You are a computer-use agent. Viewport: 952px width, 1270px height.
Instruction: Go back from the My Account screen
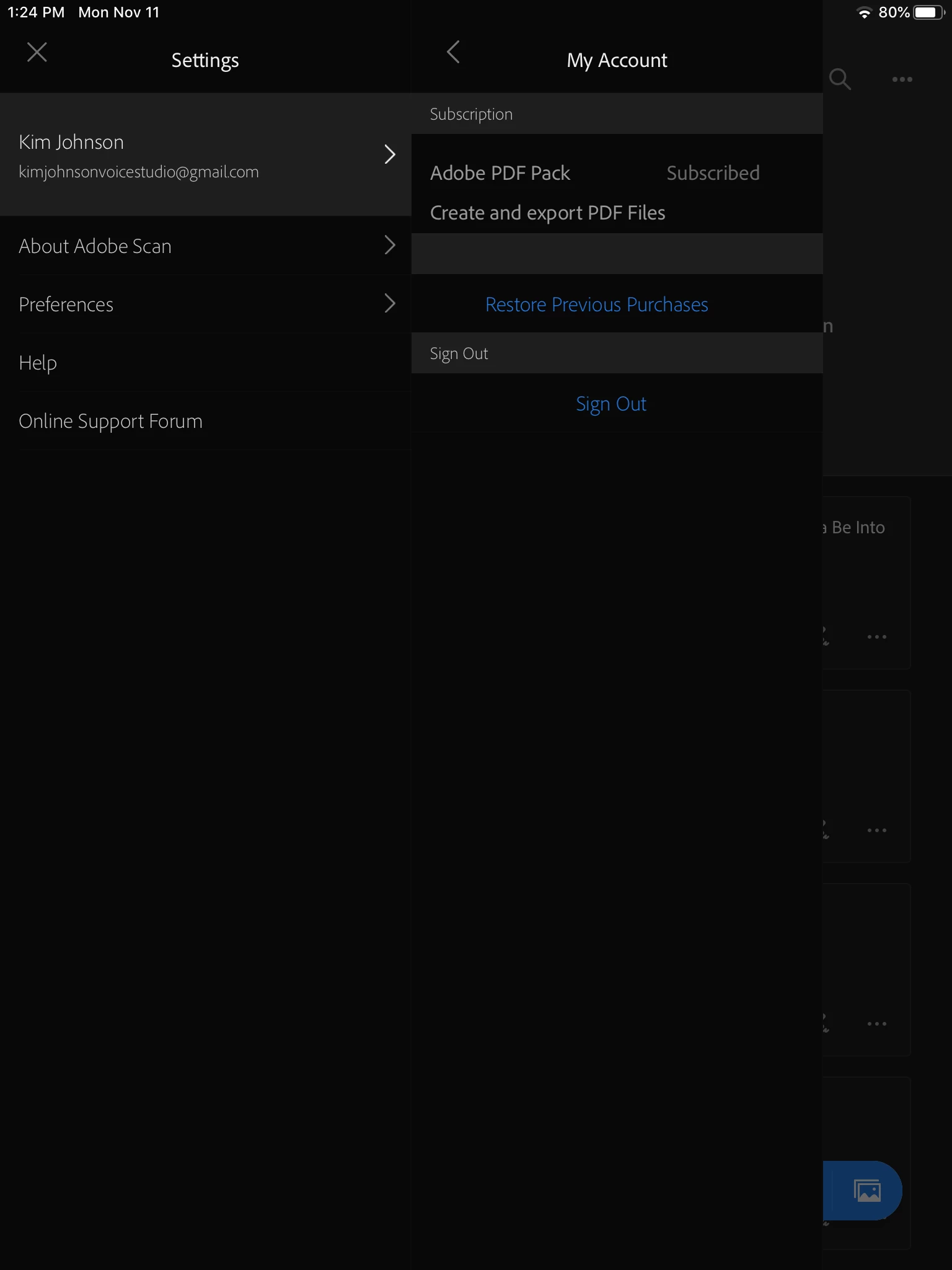point(453,52)
